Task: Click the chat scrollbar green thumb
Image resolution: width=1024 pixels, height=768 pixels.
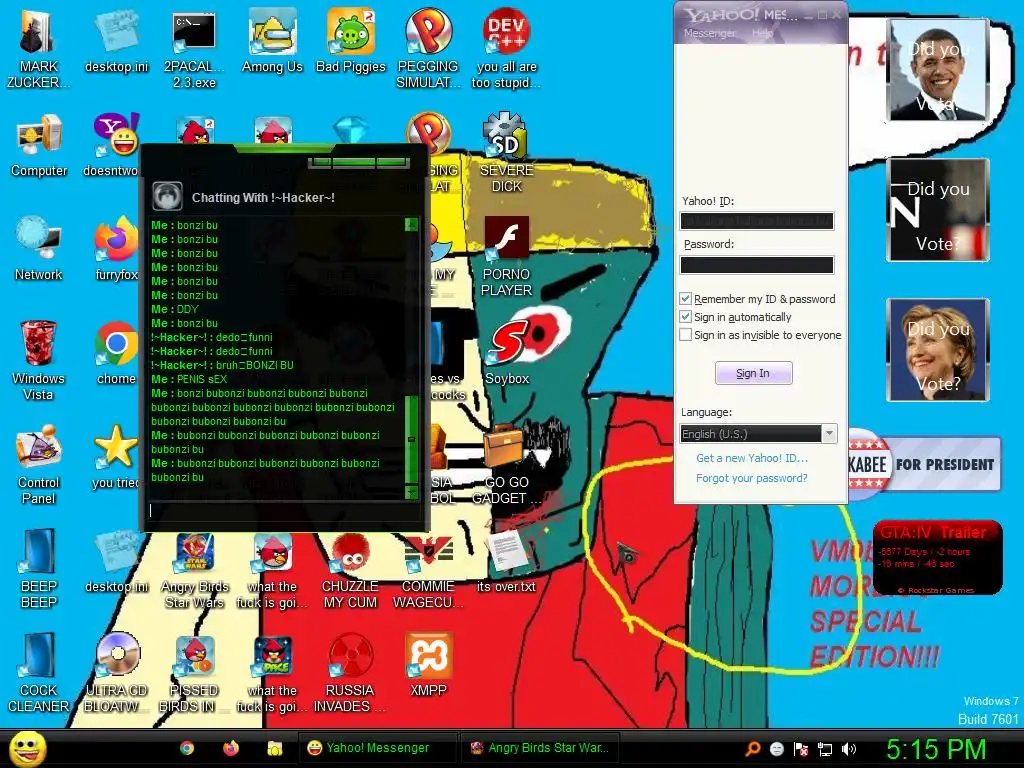Action: click(411, 440)
